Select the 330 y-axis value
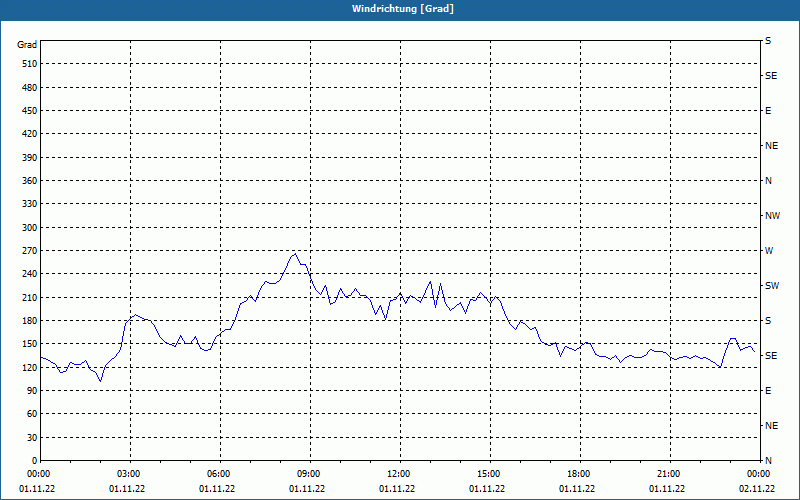The width and height of the screenshot is (800, 500). tap(30, 204)
